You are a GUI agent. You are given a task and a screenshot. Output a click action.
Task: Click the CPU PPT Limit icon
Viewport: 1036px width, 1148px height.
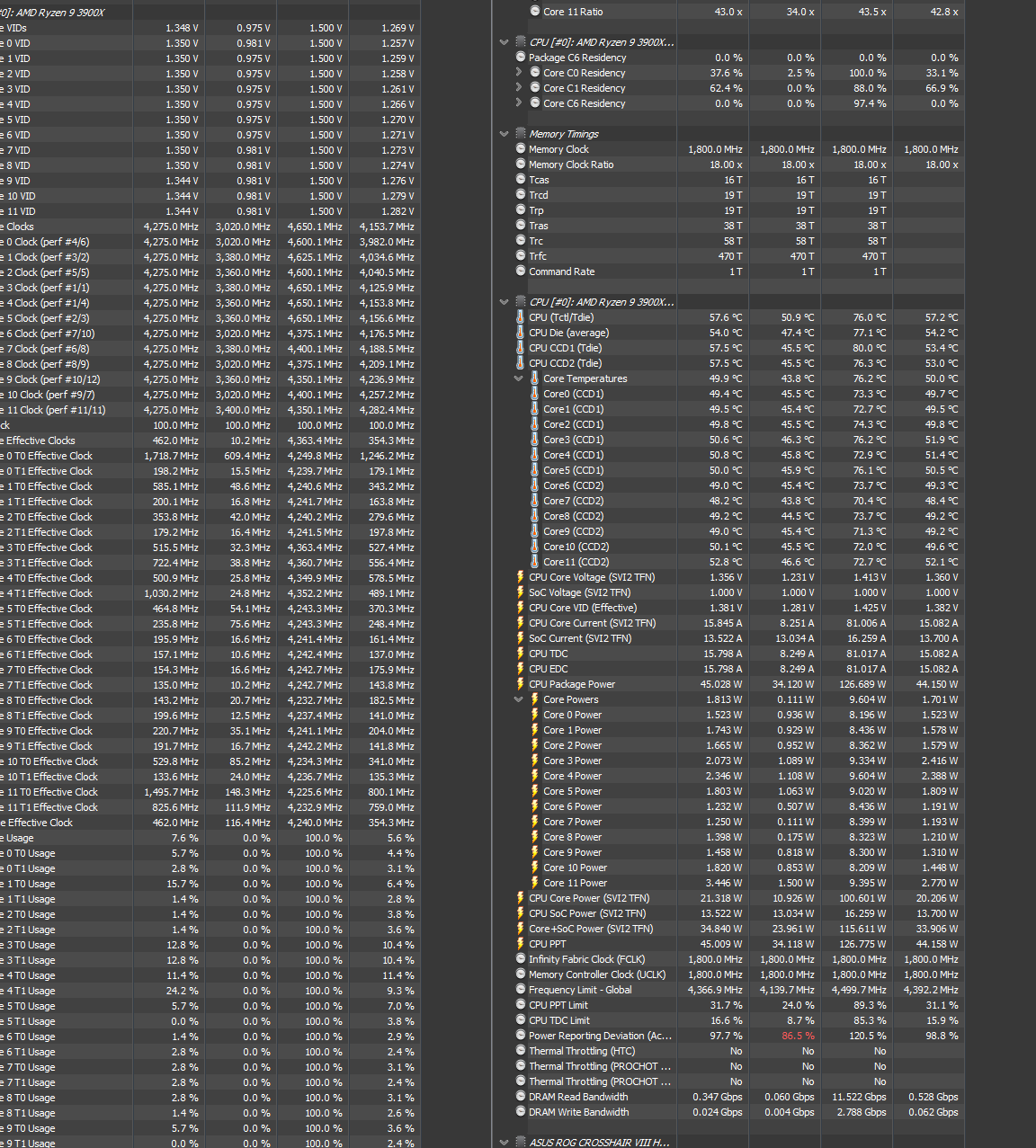[521, 1005]
